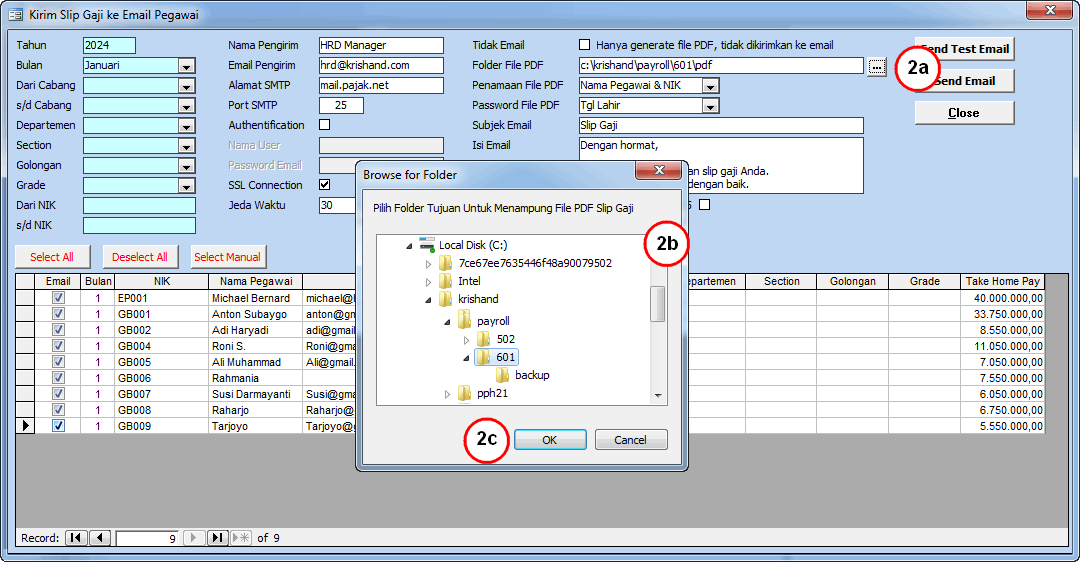1080x562 pixels.
Task: Click the Close button in form
Action: 964,113
